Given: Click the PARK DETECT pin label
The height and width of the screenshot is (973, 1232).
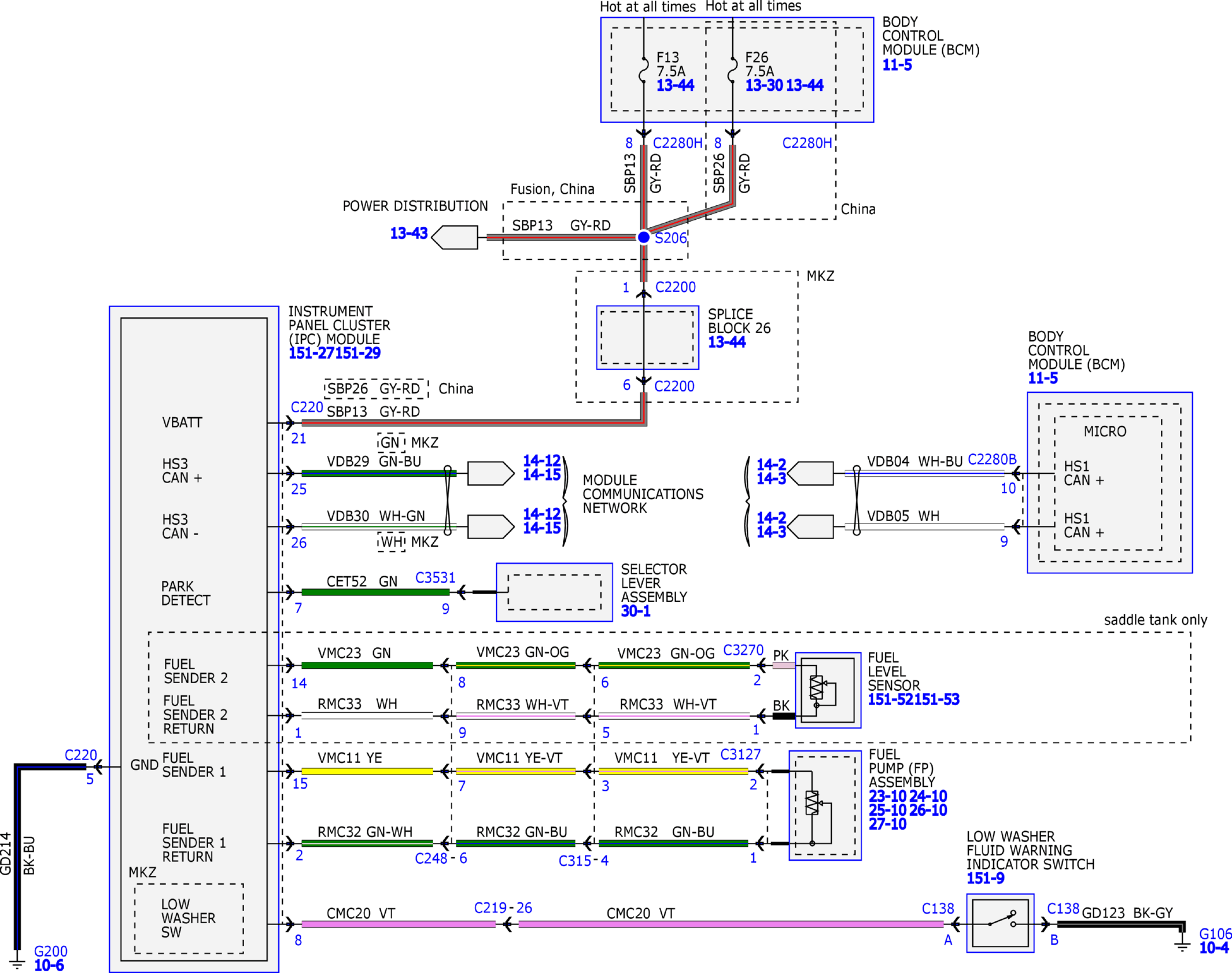Looking at the screenshot, I should point(185,593).
